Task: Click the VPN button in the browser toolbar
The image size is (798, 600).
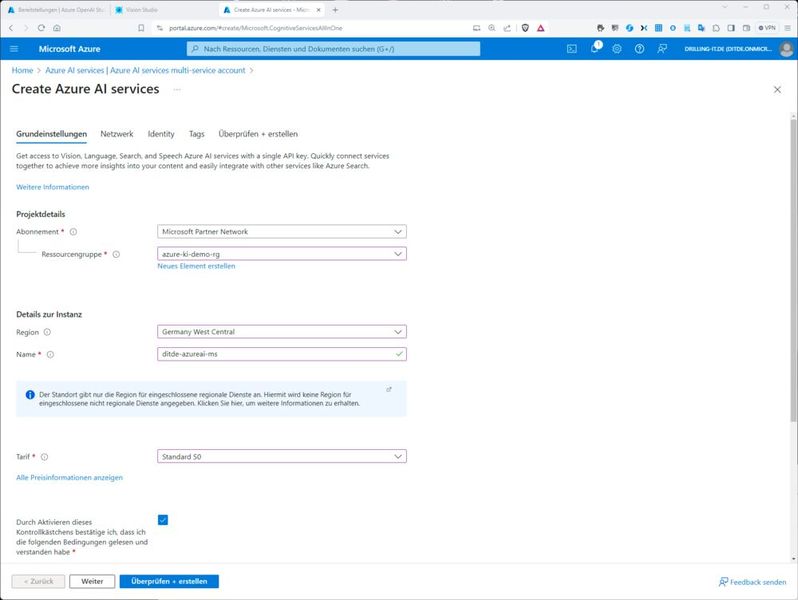Action: tap(767, 28)
